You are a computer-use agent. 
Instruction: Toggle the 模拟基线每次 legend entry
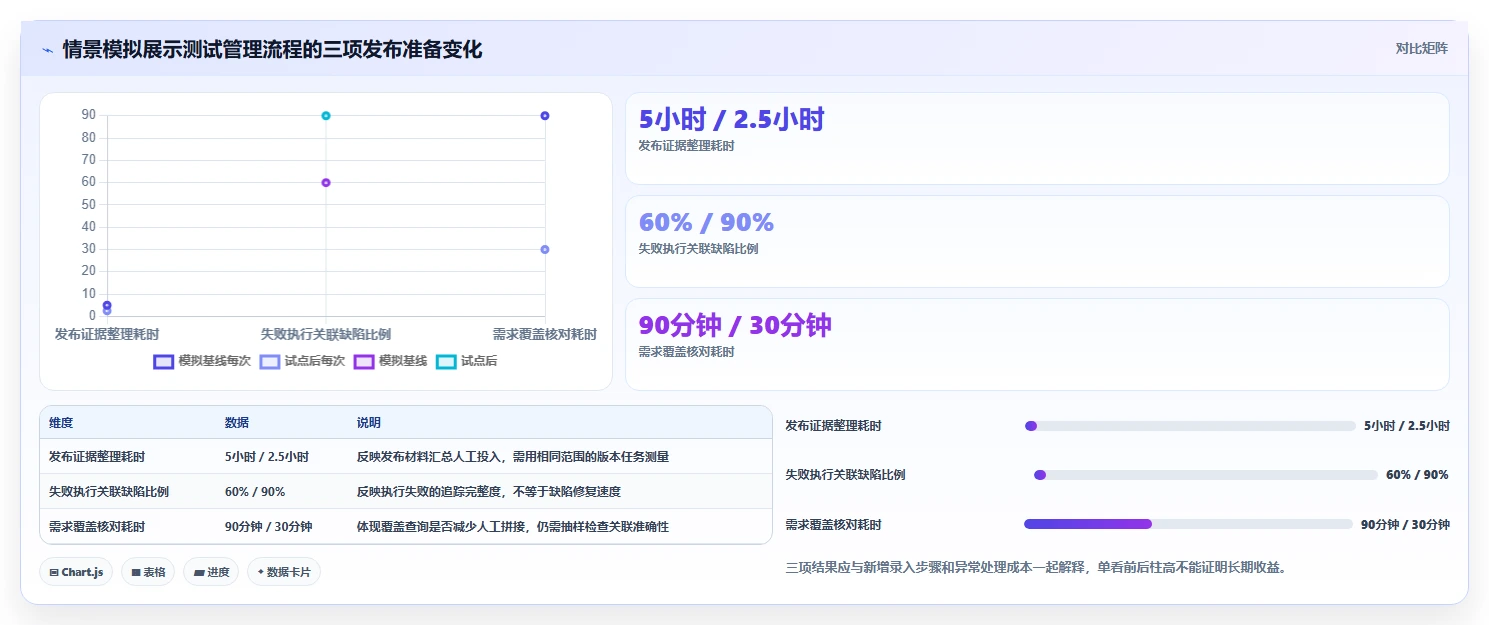202,361
